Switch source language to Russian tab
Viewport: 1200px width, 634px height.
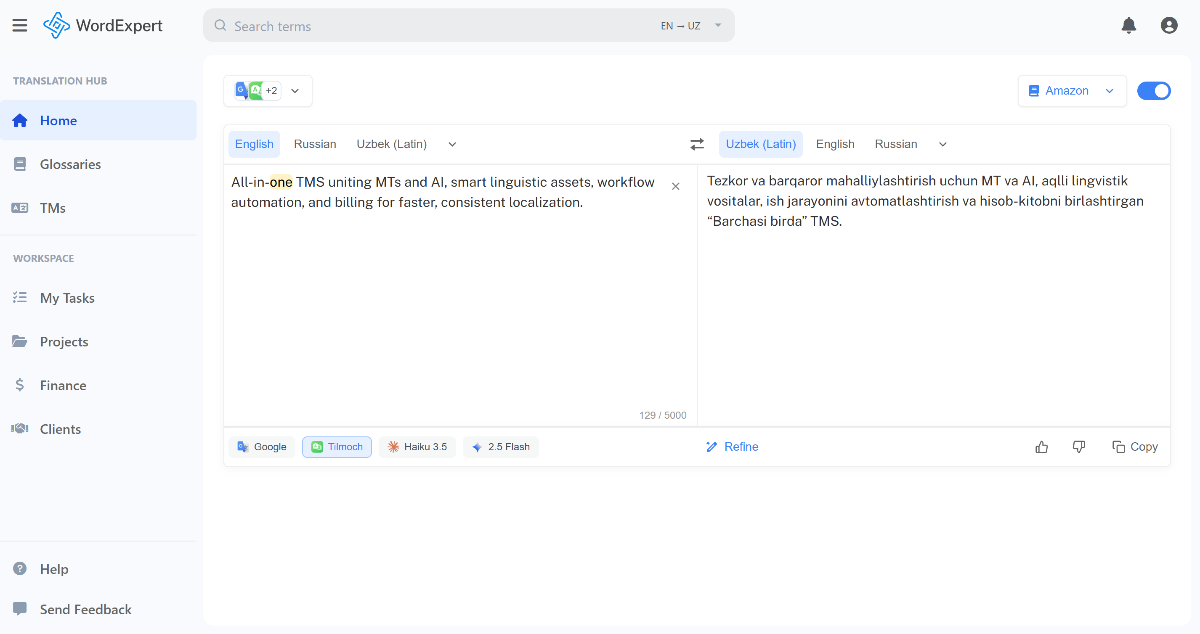[315, 143]
